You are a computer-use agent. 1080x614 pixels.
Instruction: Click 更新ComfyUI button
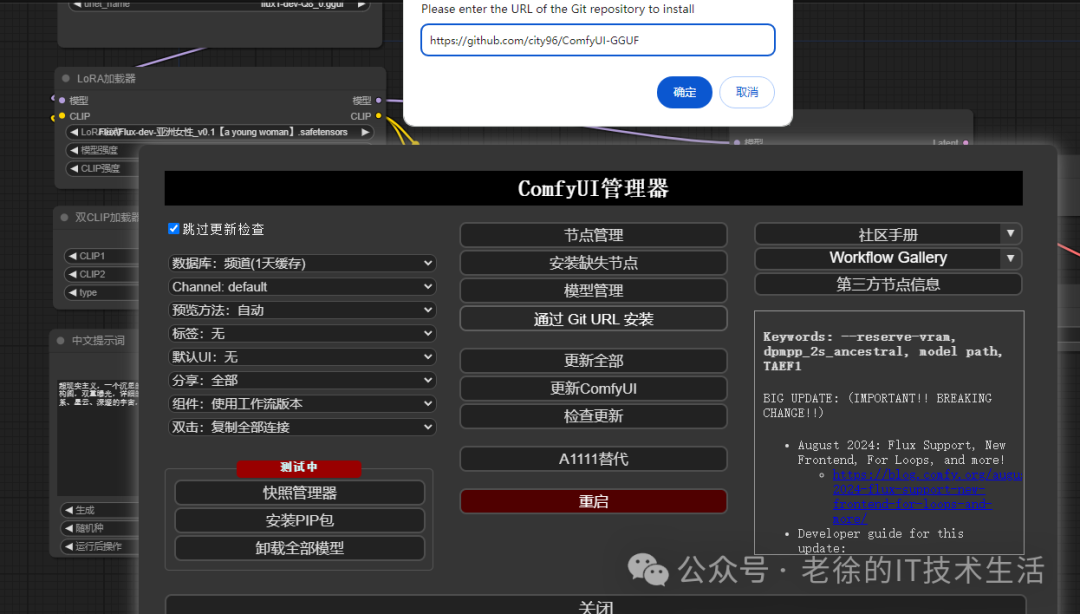pyautogui.click(x=593, y=389)
